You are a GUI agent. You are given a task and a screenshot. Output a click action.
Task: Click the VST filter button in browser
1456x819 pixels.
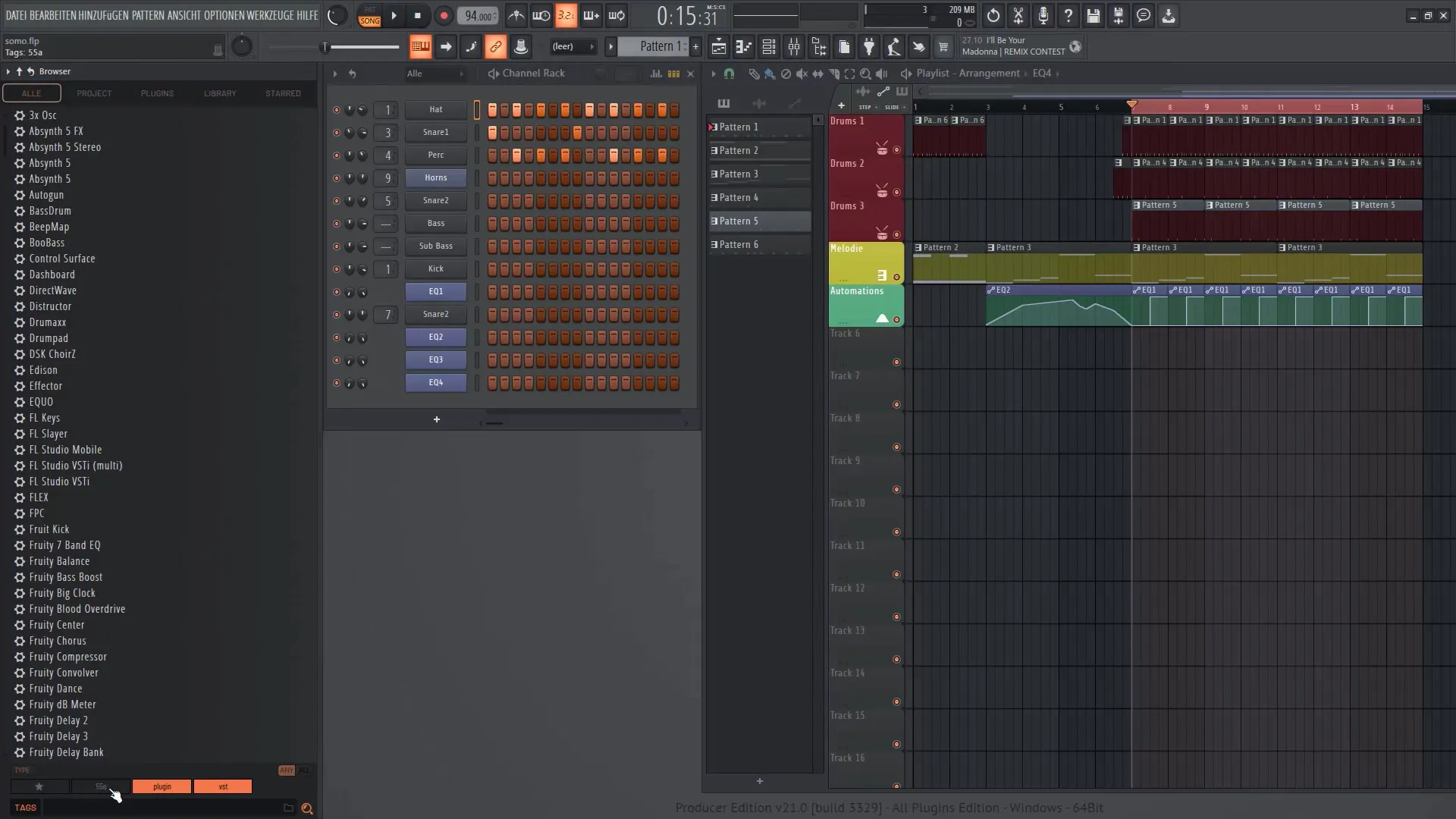[x=223, y=786]
